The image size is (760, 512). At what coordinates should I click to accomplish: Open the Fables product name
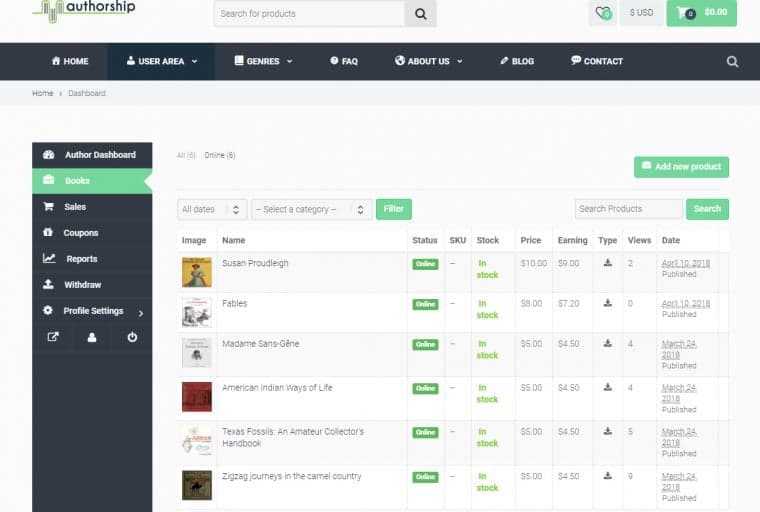[x=235, y=304]
